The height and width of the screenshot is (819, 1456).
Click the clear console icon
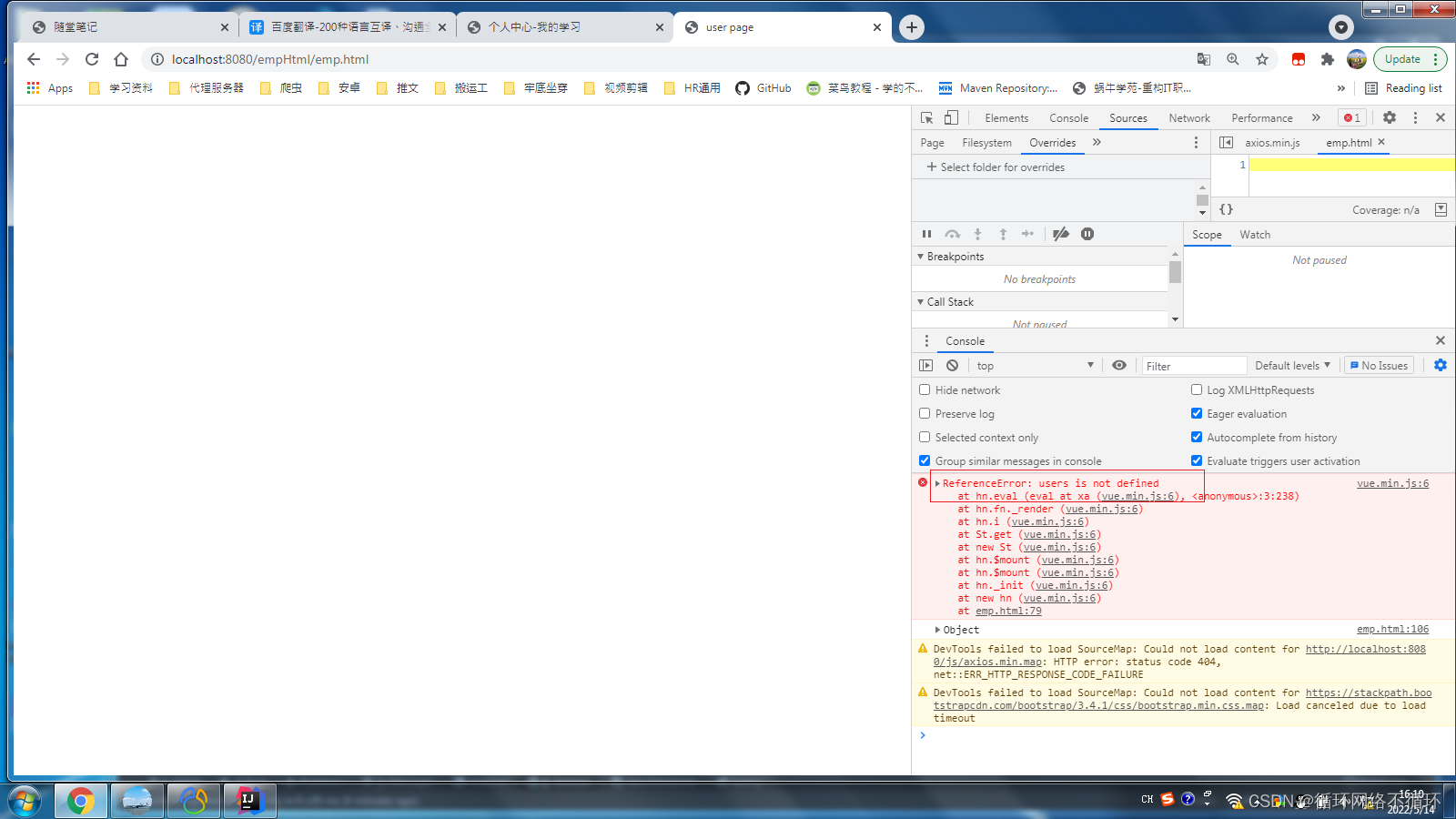pyautogui.click(x=951, y=365)
